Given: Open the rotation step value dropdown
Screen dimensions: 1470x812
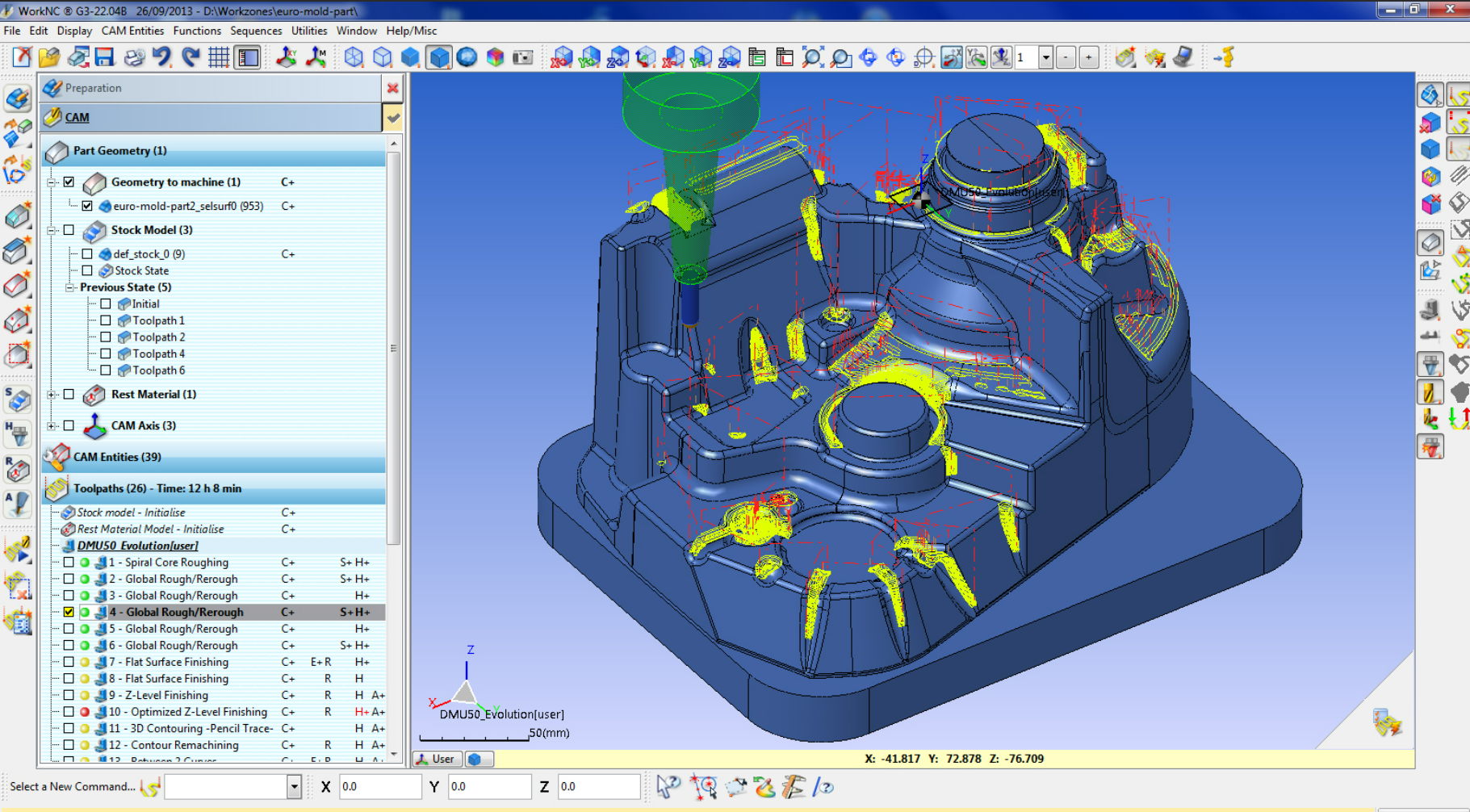Looking at the screenshot, I should 1046,57.
